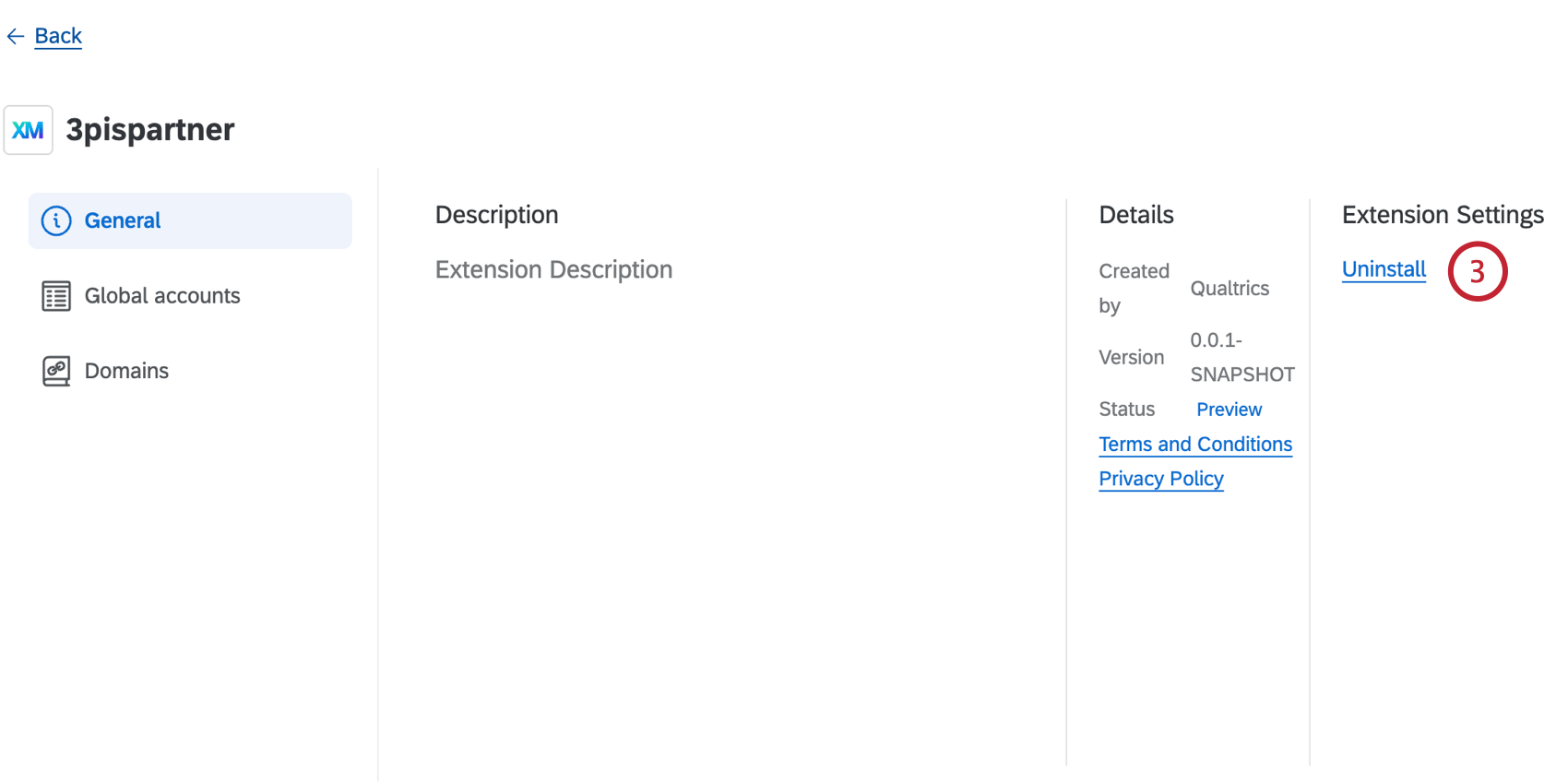The image size is (1568, 784).
Task: Click the red circled 3 annotation
Action: [x=1478, y=271]
